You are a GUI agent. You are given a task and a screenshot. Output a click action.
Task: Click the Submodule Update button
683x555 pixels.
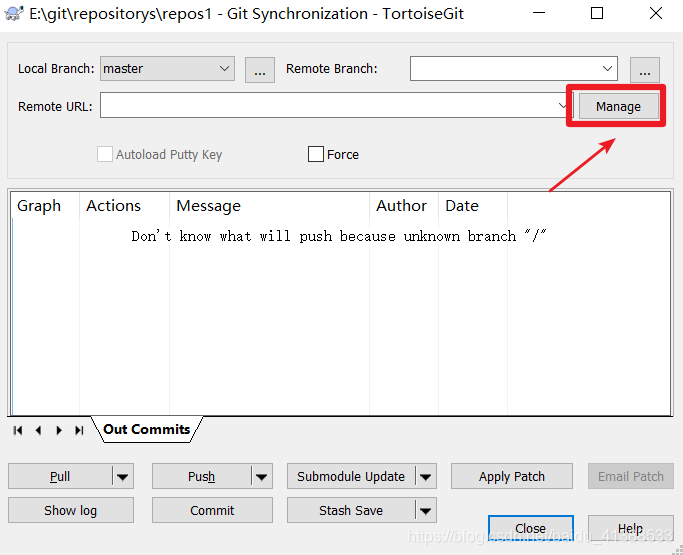pos(351,477)
